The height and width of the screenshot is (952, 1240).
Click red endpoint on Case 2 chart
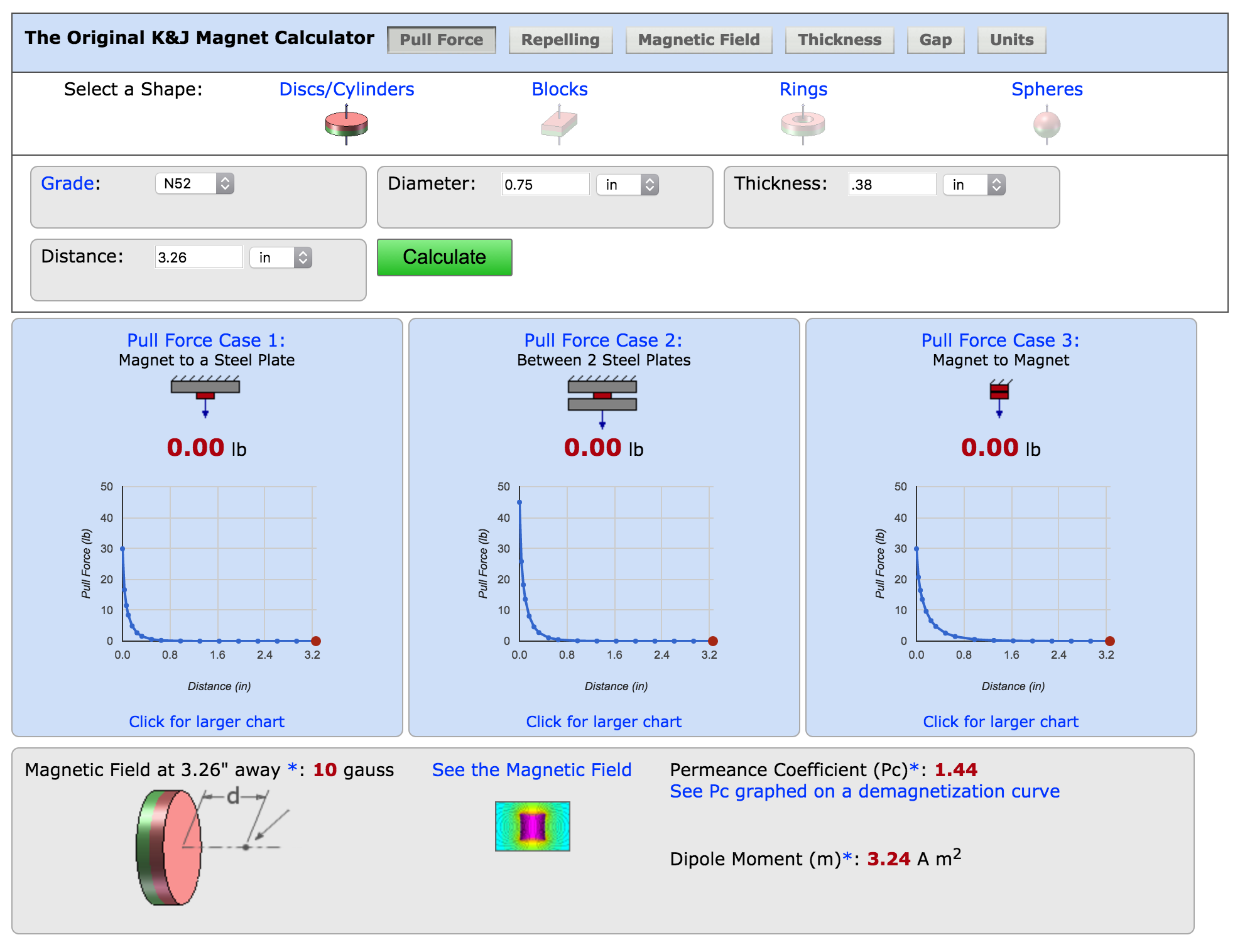[713, 641]
